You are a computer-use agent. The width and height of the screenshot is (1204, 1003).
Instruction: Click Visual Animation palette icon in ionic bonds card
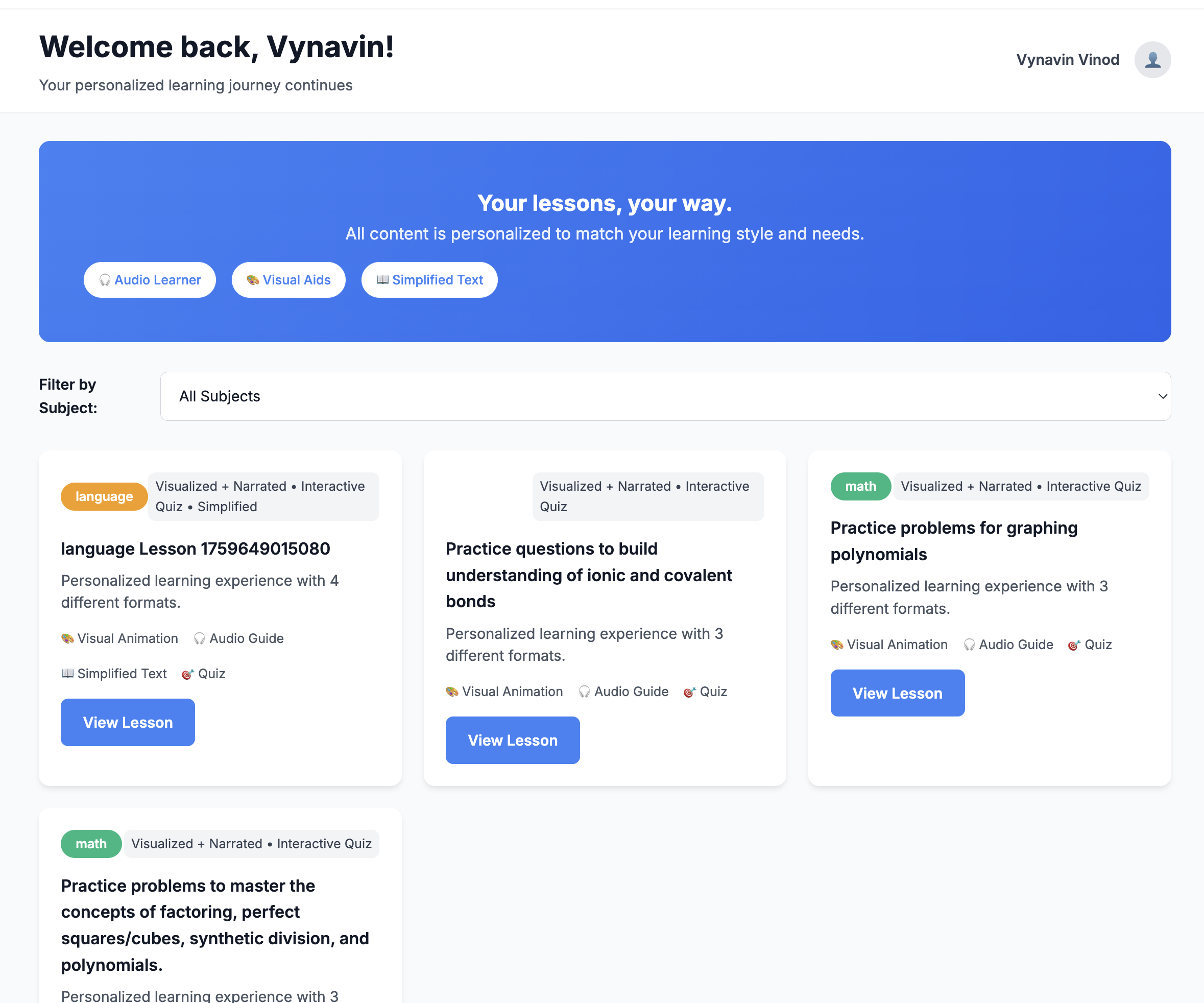click(x=452, y=691)
